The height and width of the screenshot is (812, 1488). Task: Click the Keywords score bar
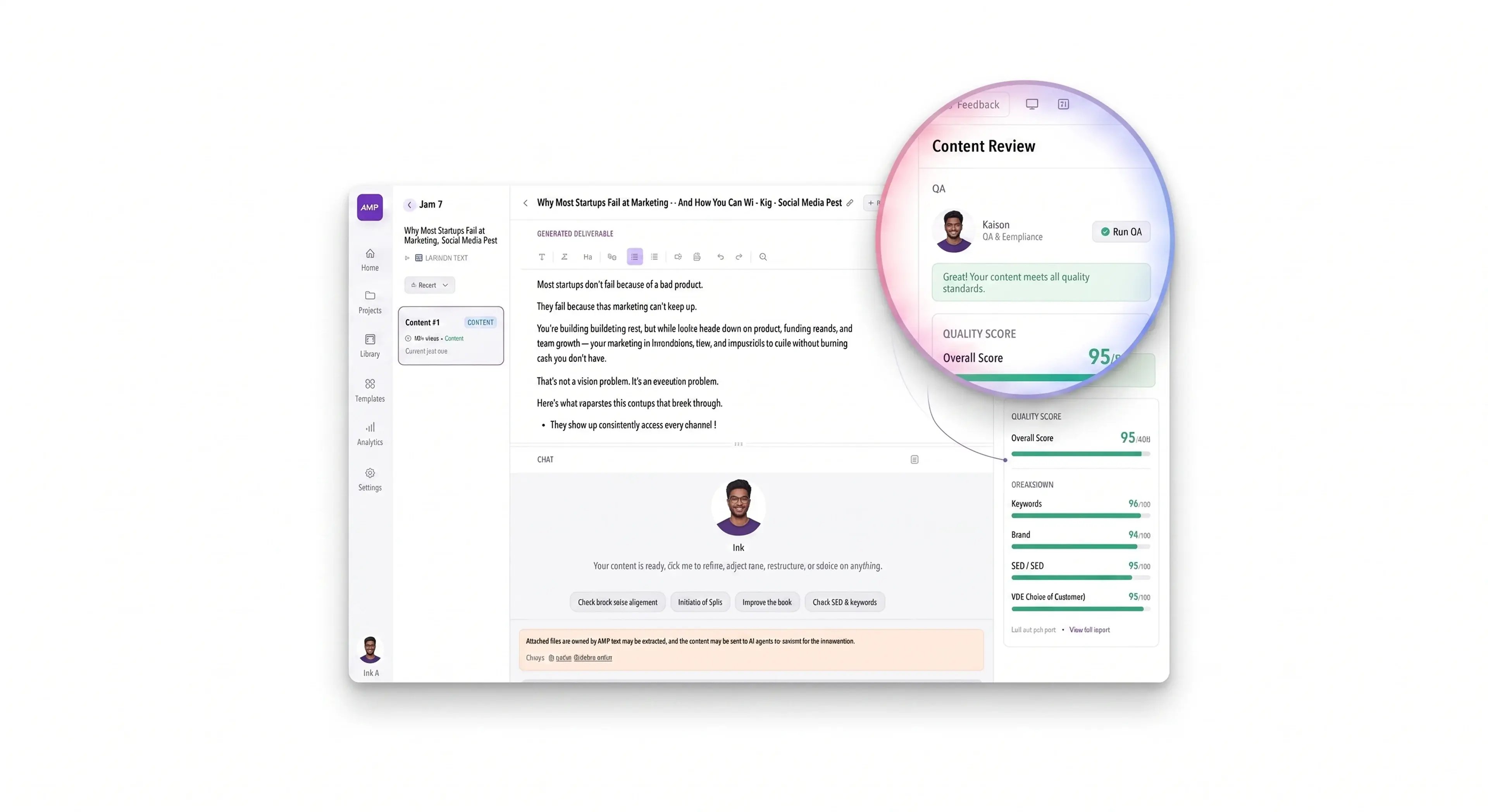[1080, 516]
